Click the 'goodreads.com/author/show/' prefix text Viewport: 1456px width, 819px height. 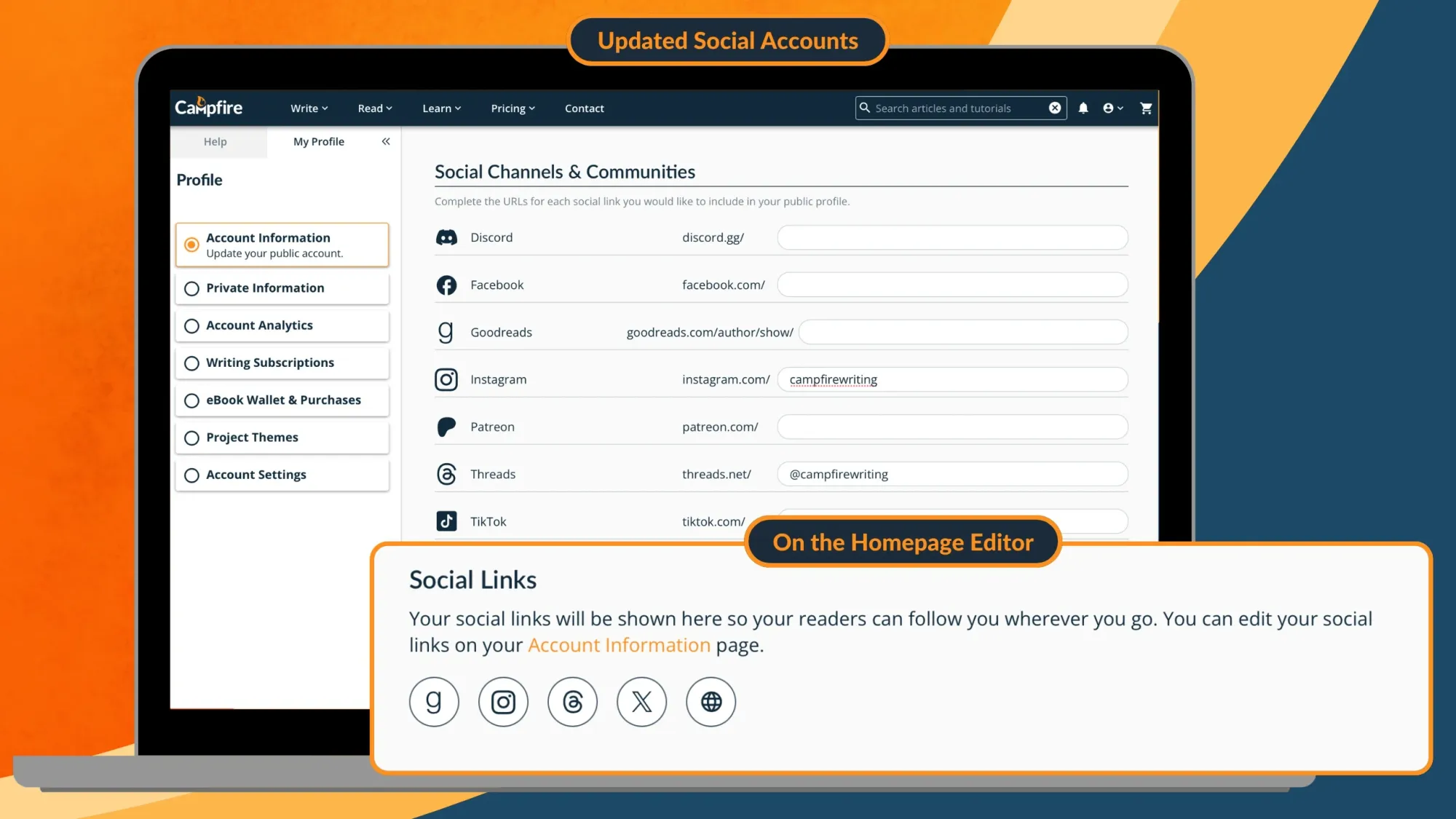pos(710,332)
